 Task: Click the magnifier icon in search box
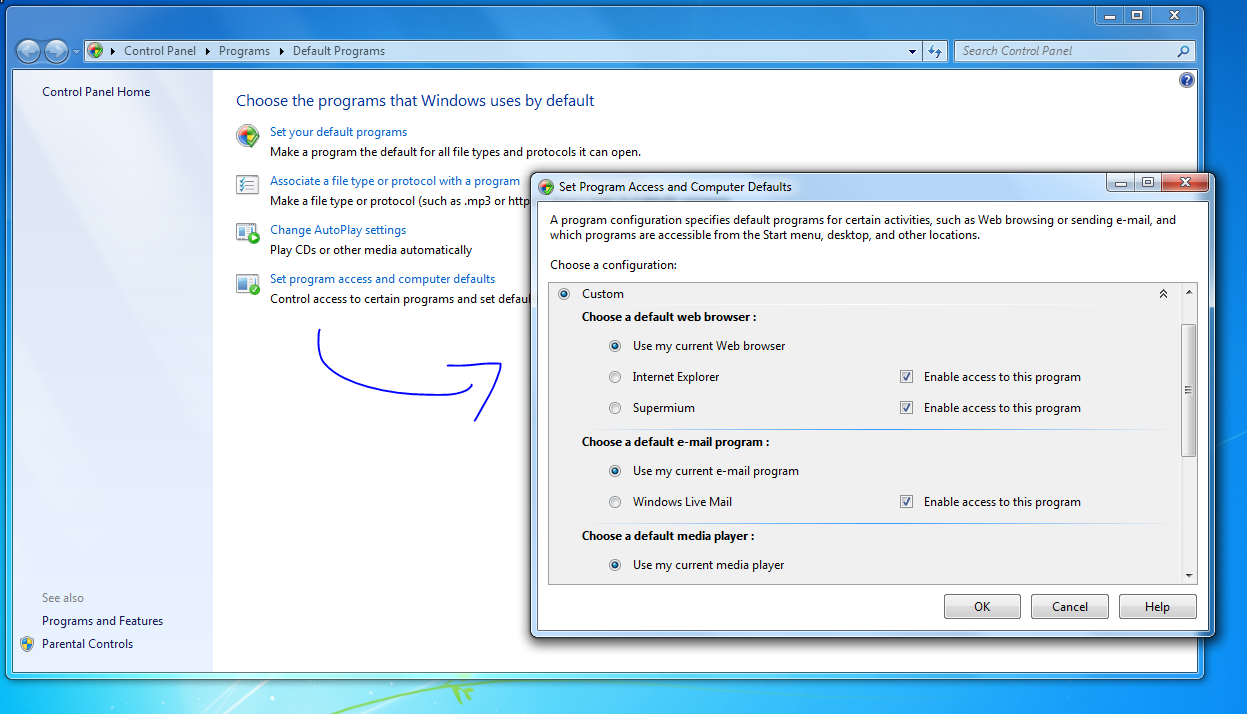[x=1184, y=51]
